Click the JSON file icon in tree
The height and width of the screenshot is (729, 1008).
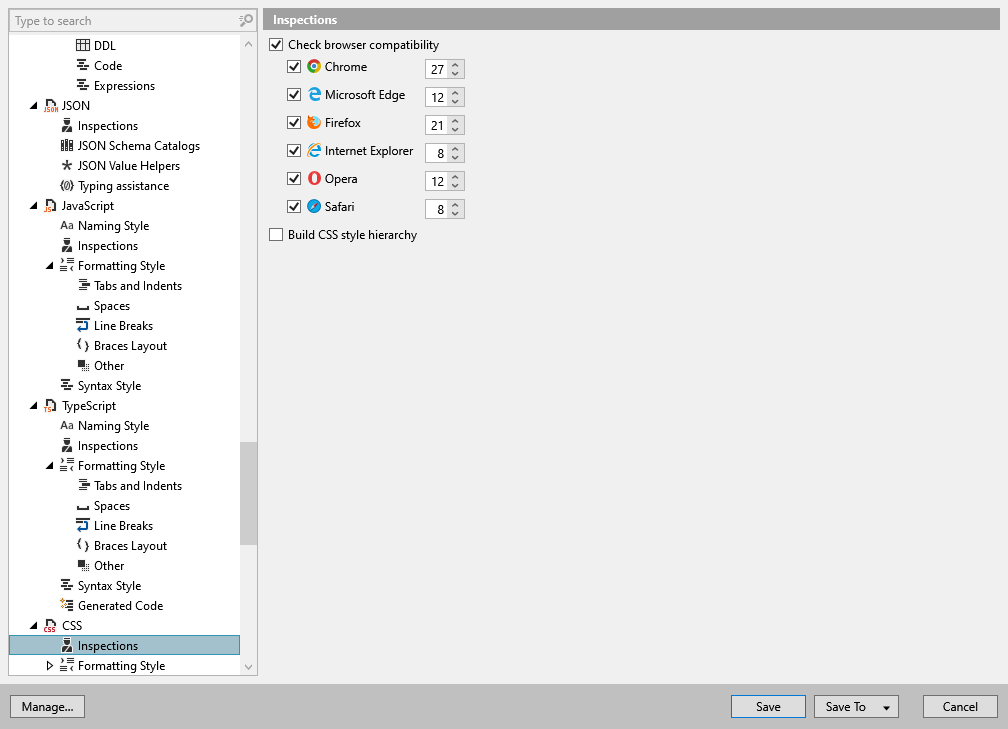coord(51,106)
